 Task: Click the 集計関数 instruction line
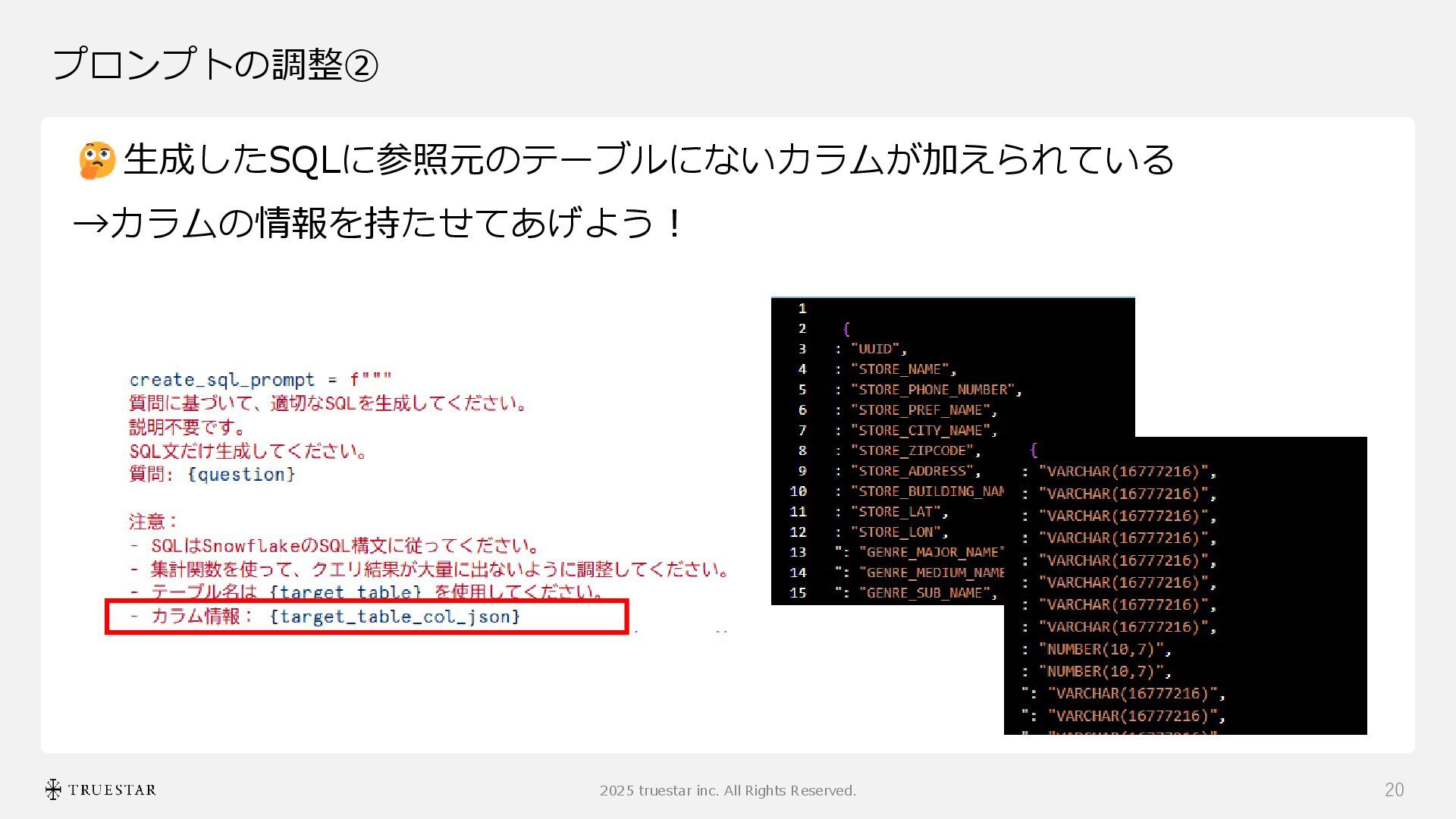point(429,569)
